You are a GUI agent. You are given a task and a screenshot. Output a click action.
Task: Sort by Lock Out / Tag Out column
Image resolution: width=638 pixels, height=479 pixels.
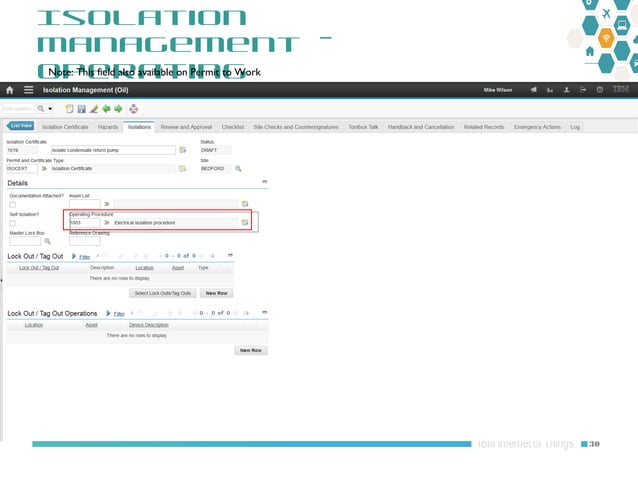click(39, 268)
